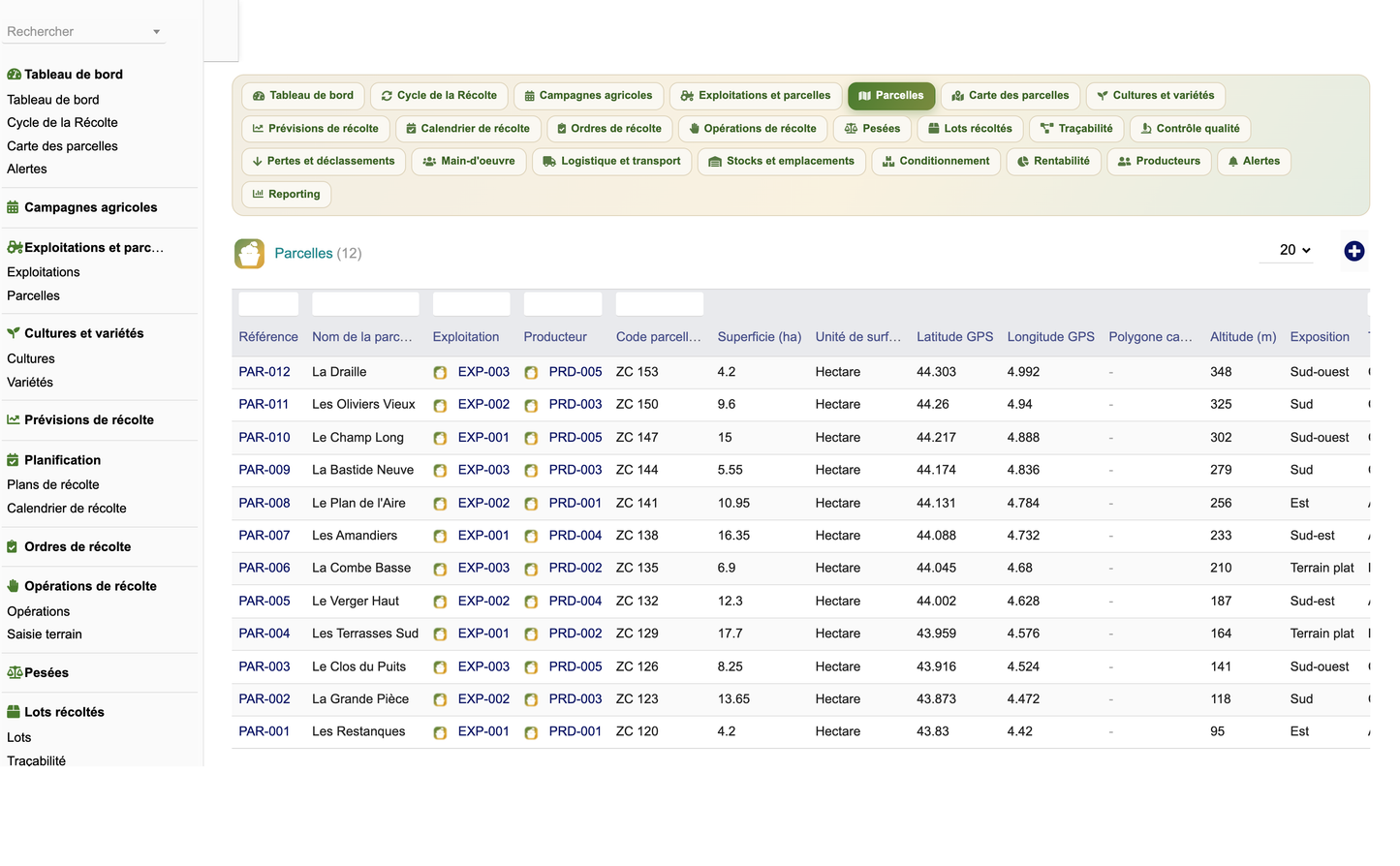Viewport: 1400px width, 866px height.
Task: Open the Traçabilité tab
Action: [x=1076, y=129]
